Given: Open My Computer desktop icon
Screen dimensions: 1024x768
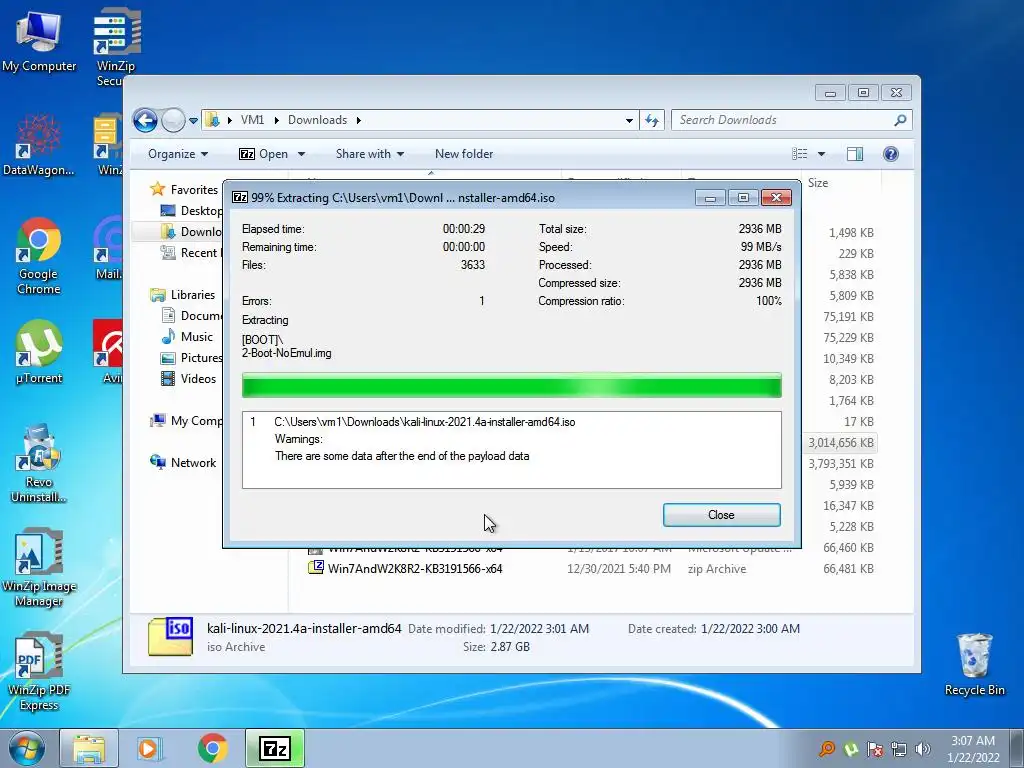Looking at the screenshot, I should tap(39, 40).
